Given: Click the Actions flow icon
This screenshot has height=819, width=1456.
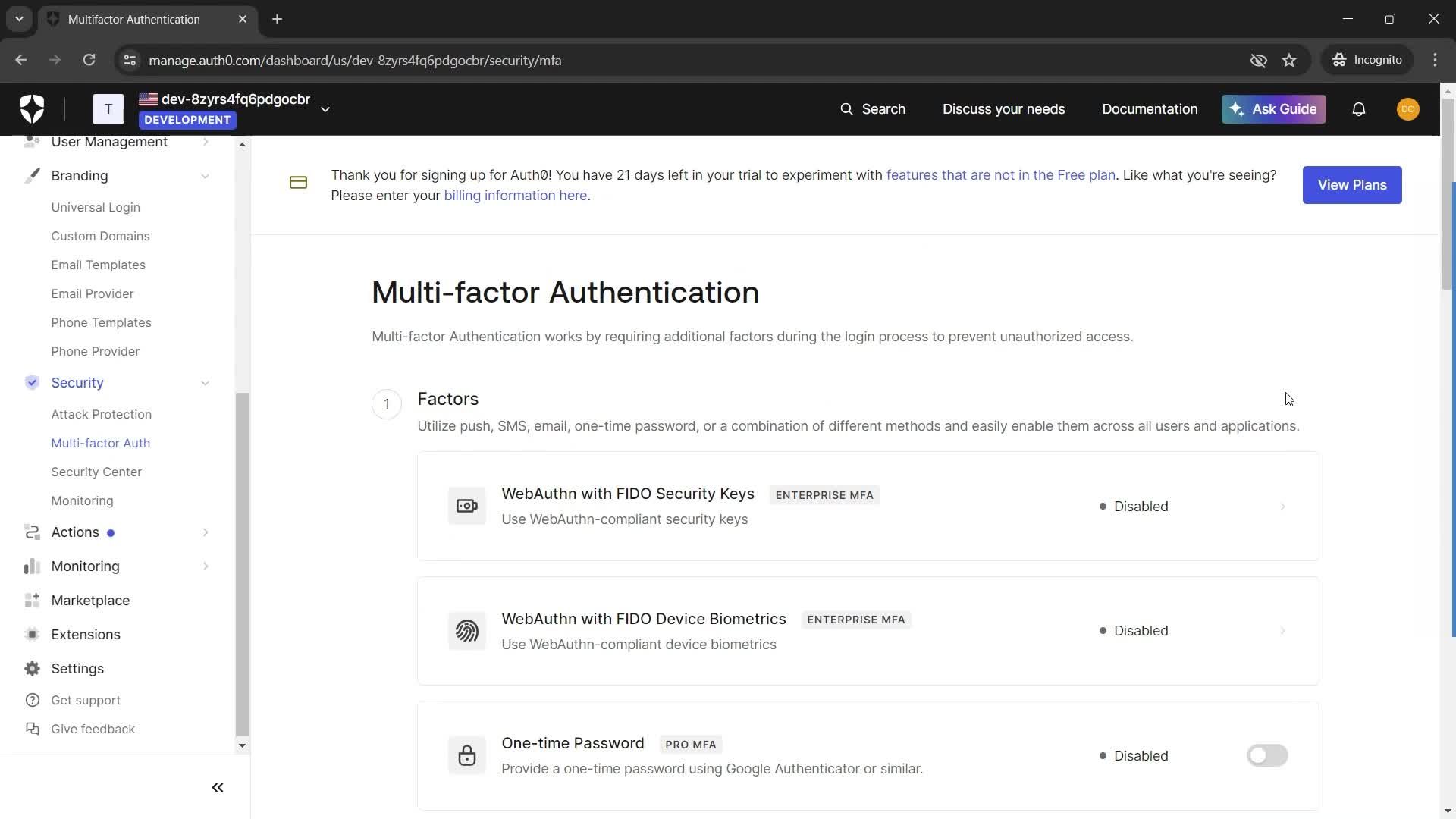Looking at the screenshot, I should [x=32, y=532].
